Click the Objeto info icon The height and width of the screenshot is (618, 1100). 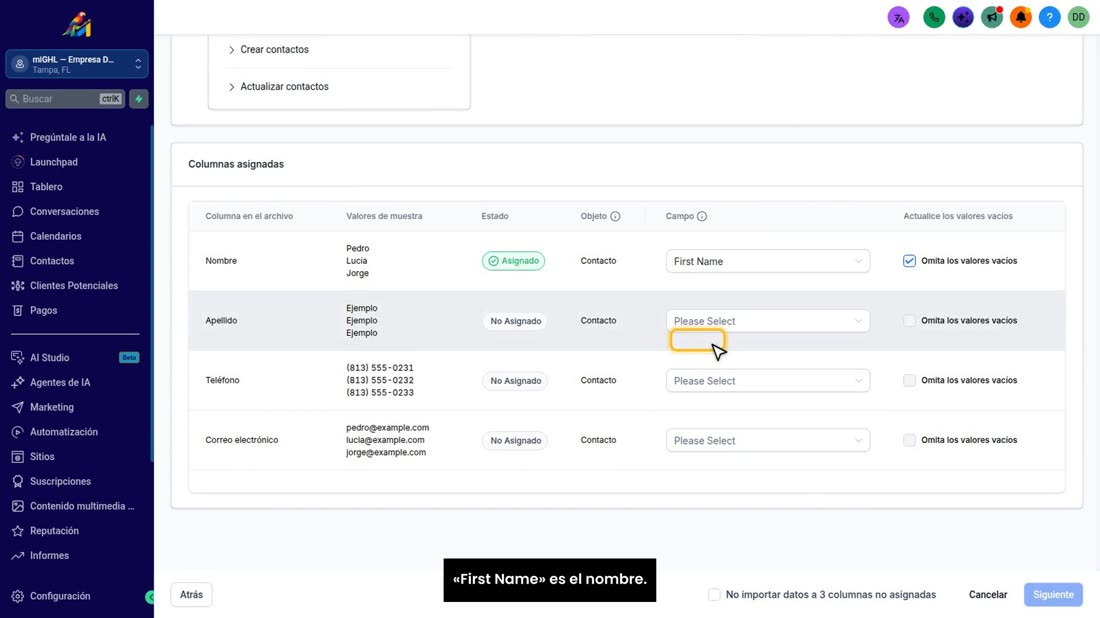pyautogui.click(x=615, y=216)
